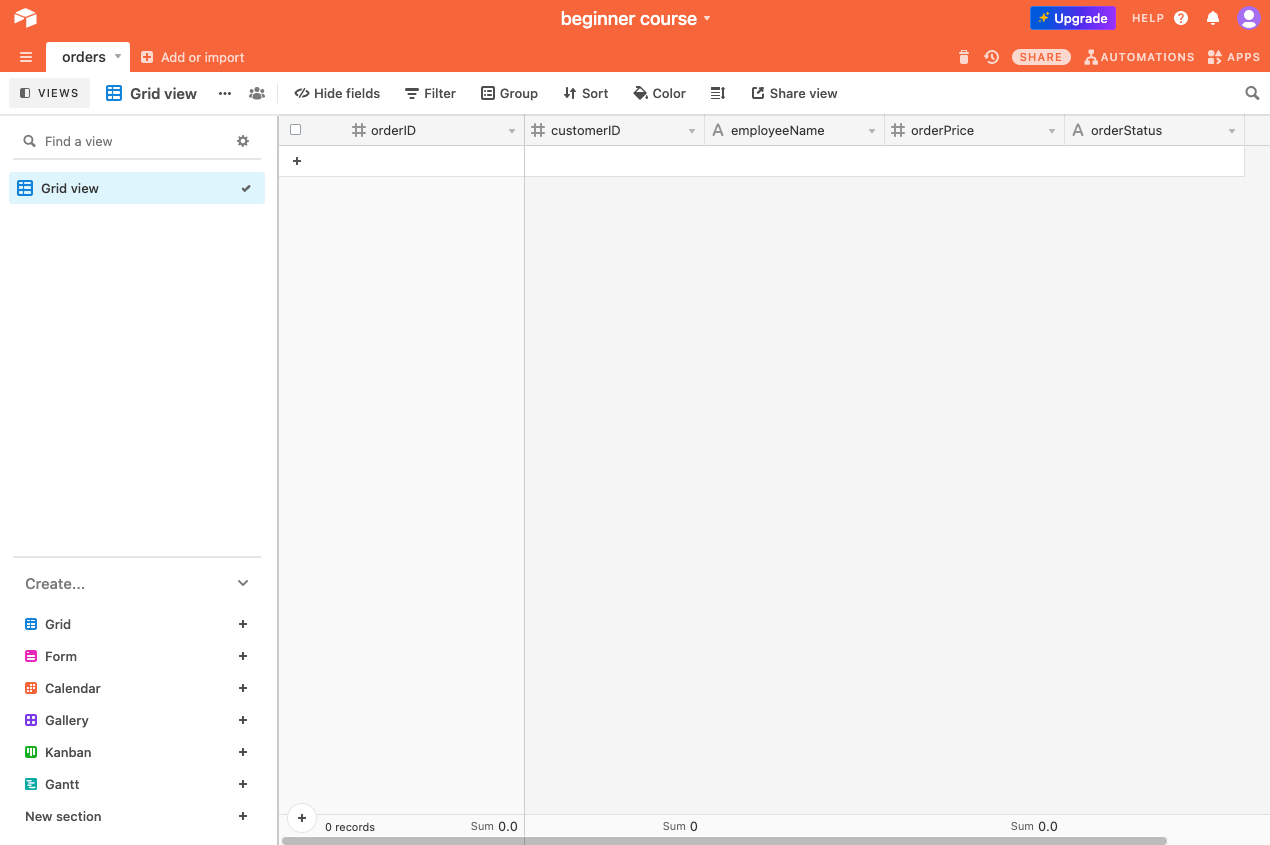Adjust row height via the toolbar icon
Screen dimensions: 1270x845
pos(718,93)
